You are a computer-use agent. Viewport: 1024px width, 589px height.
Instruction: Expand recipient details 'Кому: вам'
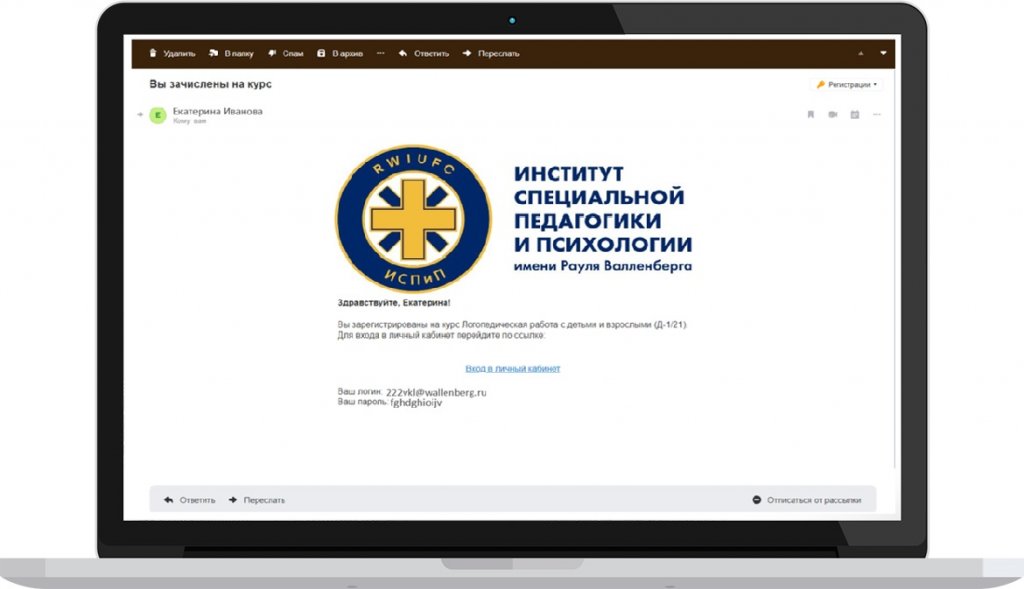(189, 121)
